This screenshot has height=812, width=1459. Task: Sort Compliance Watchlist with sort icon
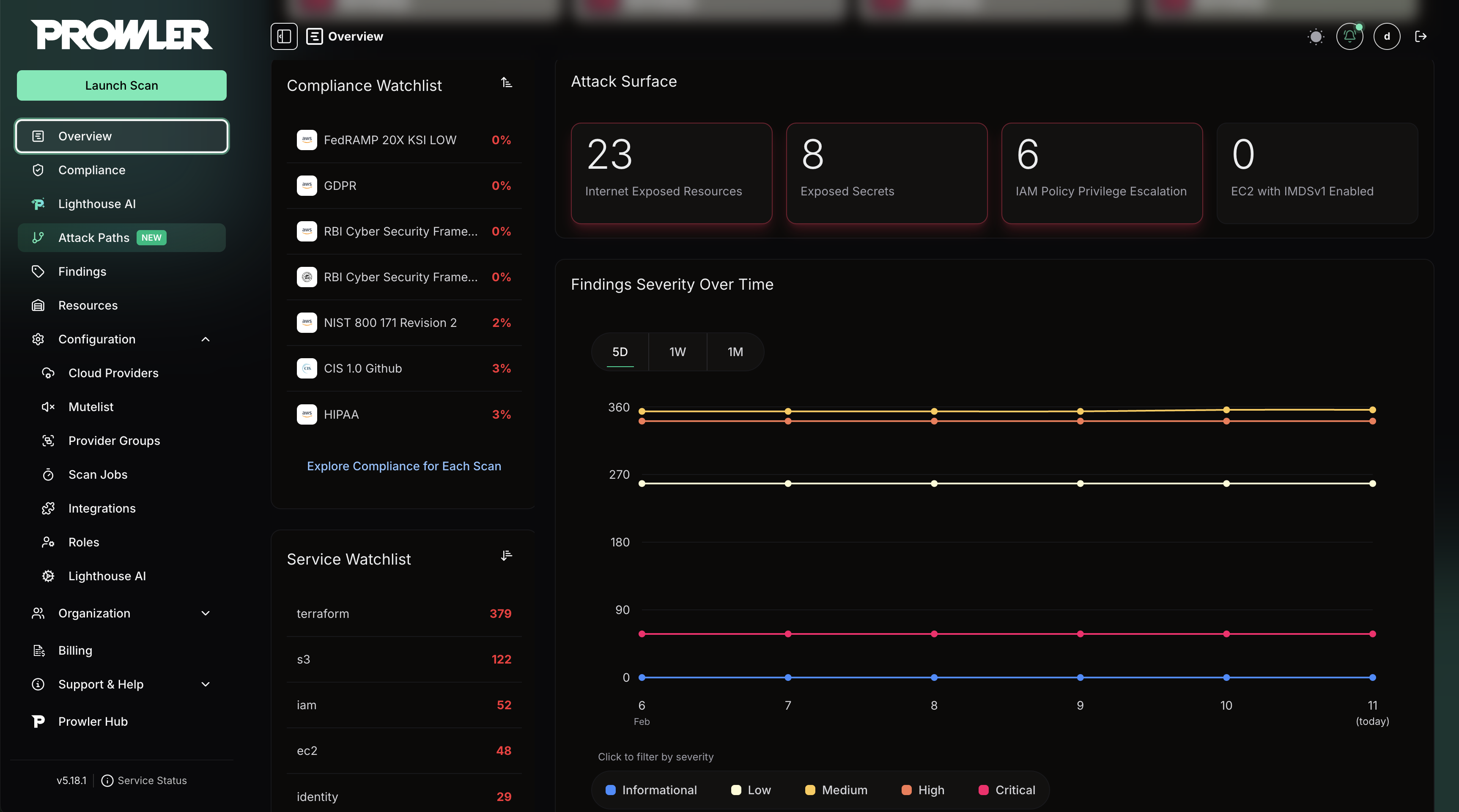506,82
